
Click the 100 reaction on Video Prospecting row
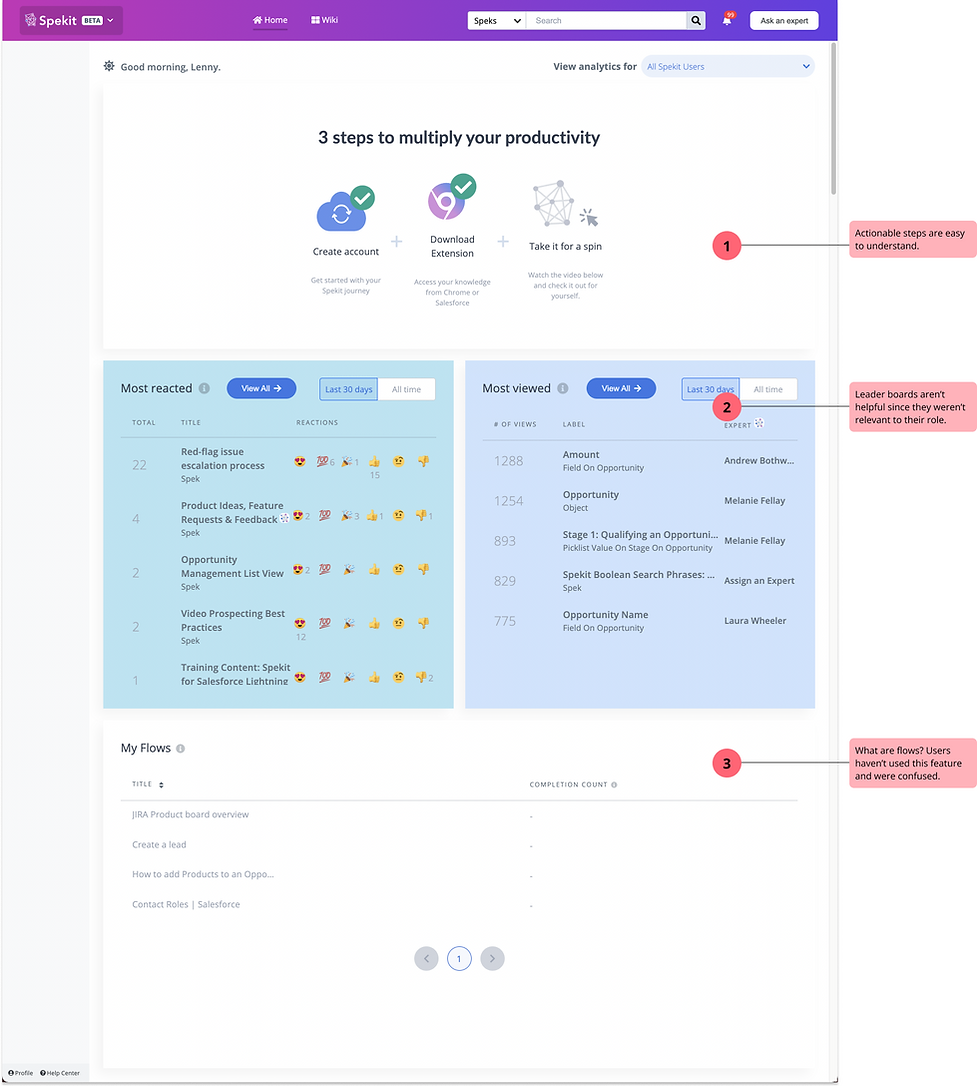coord(324,623)
